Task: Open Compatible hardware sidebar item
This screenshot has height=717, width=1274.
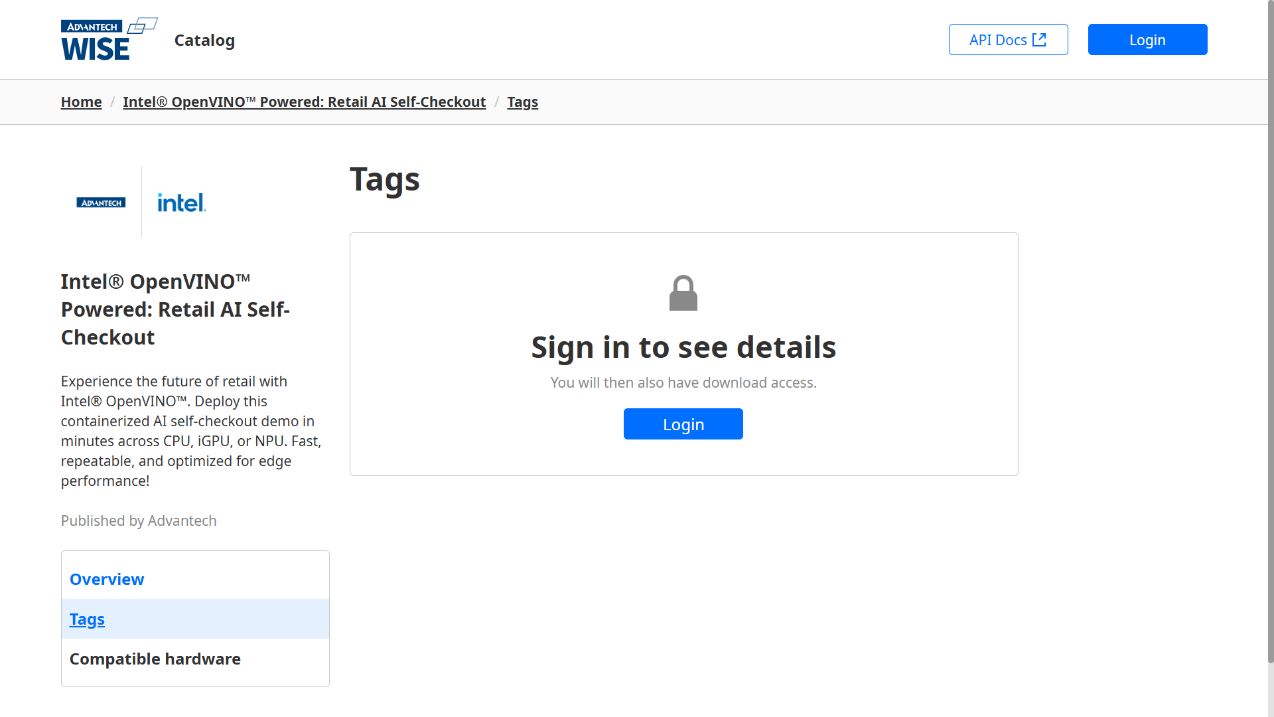Action: tap(195, 659)
